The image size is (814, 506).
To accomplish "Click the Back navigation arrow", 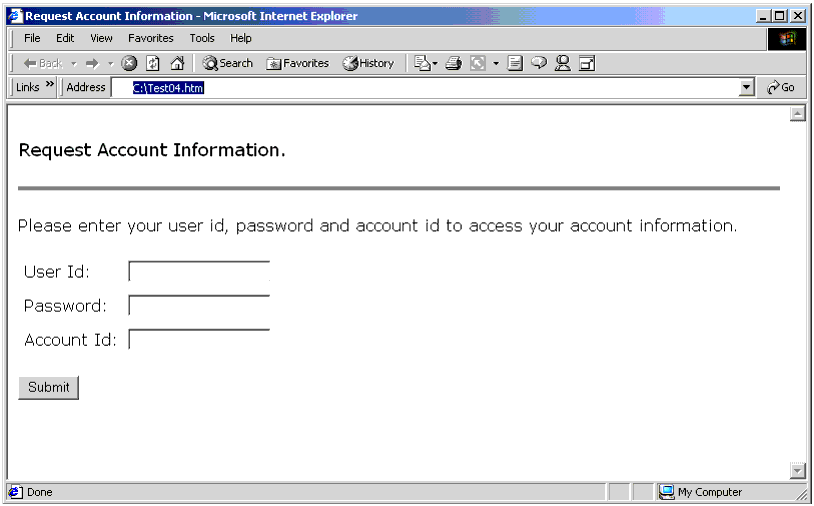I will [x=43, y=63].
